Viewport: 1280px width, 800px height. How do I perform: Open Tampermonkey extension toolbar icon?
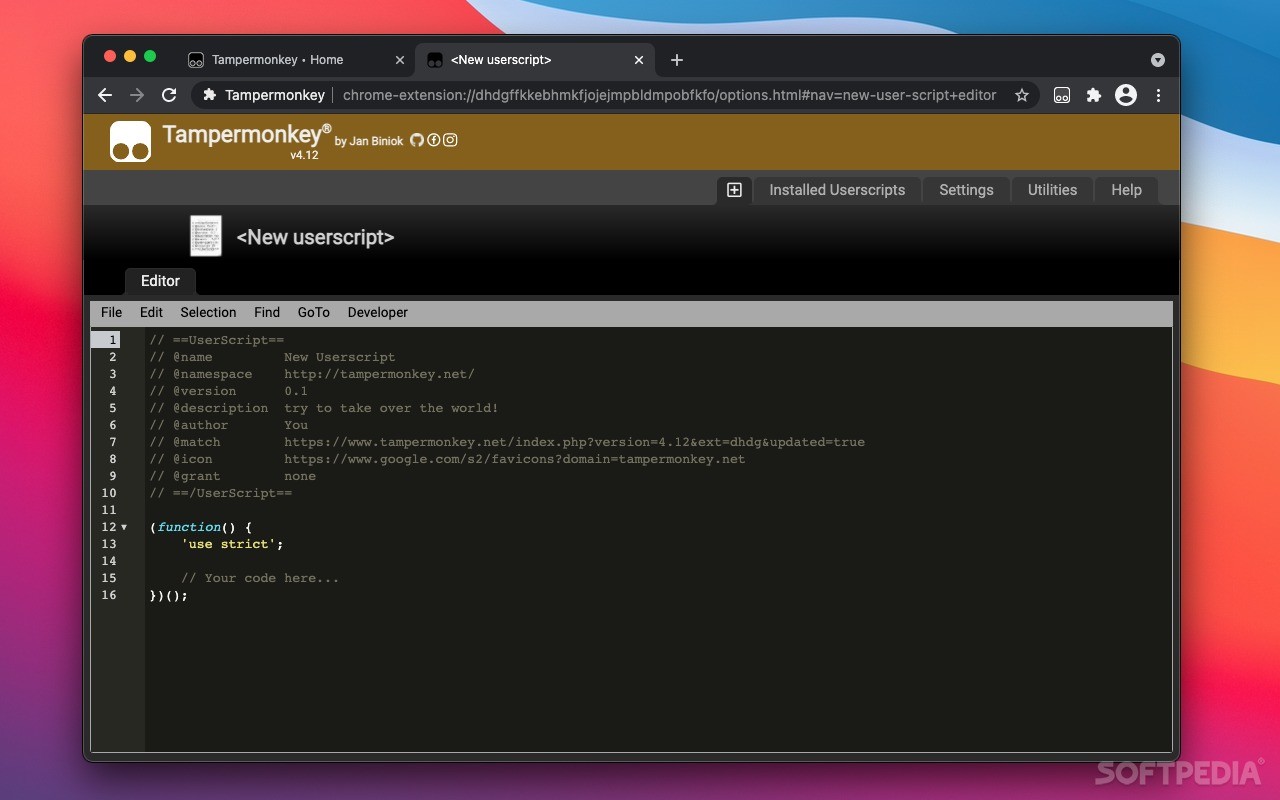(1062, 95)
